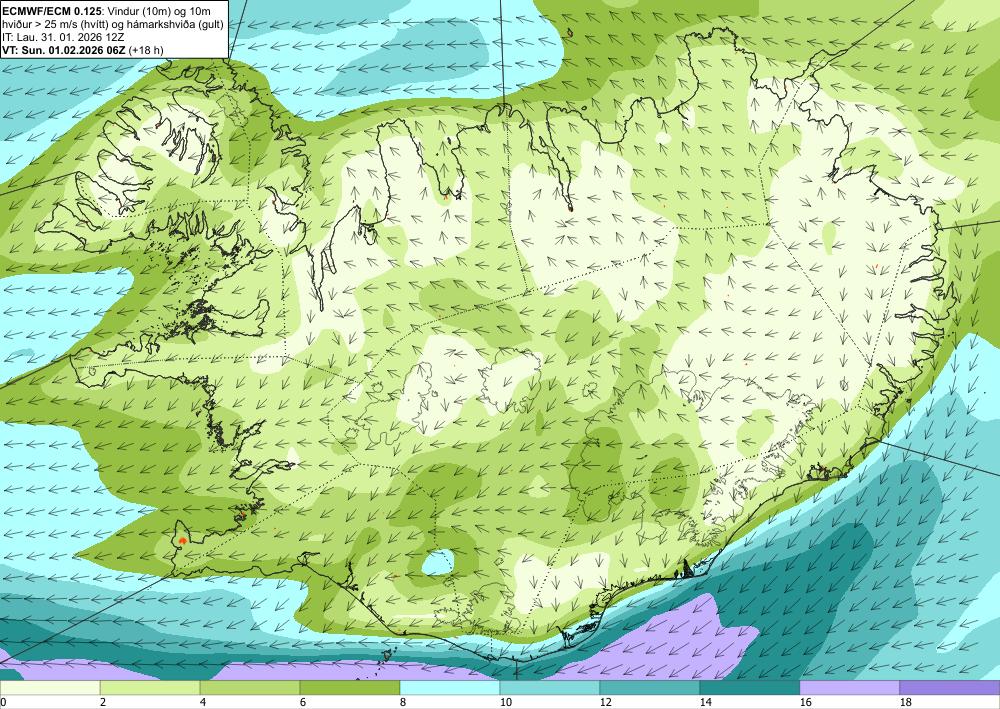Click the pale yellow 0–2 m/s legend swatch
1000x709 pixels.
pos(50,688)
